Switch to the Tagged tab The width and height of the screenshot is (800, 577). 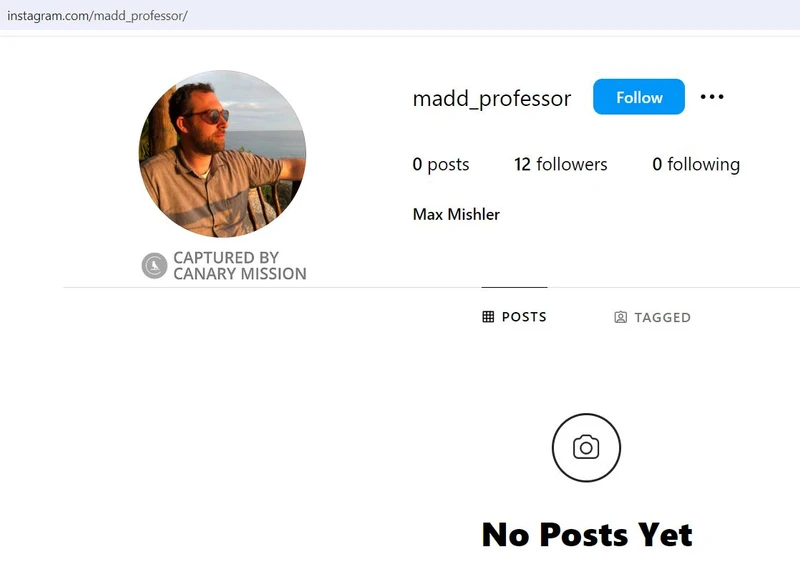pyautogui.click(x=652, y=317)
